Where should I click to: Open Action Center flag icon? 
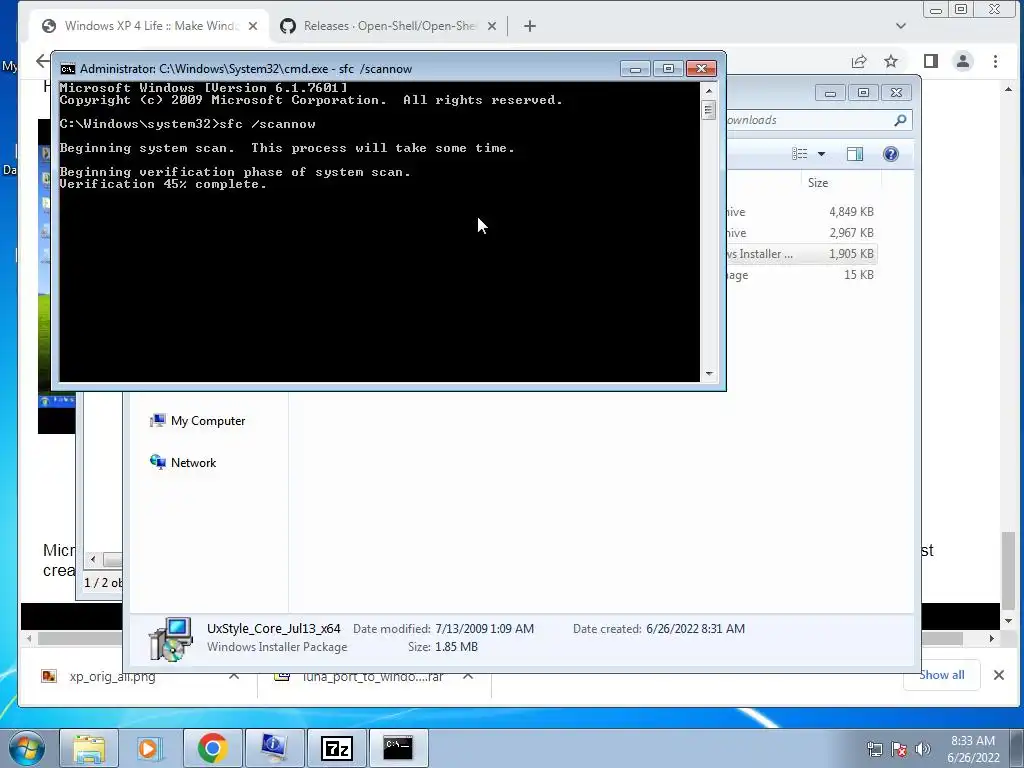(899, 749)
